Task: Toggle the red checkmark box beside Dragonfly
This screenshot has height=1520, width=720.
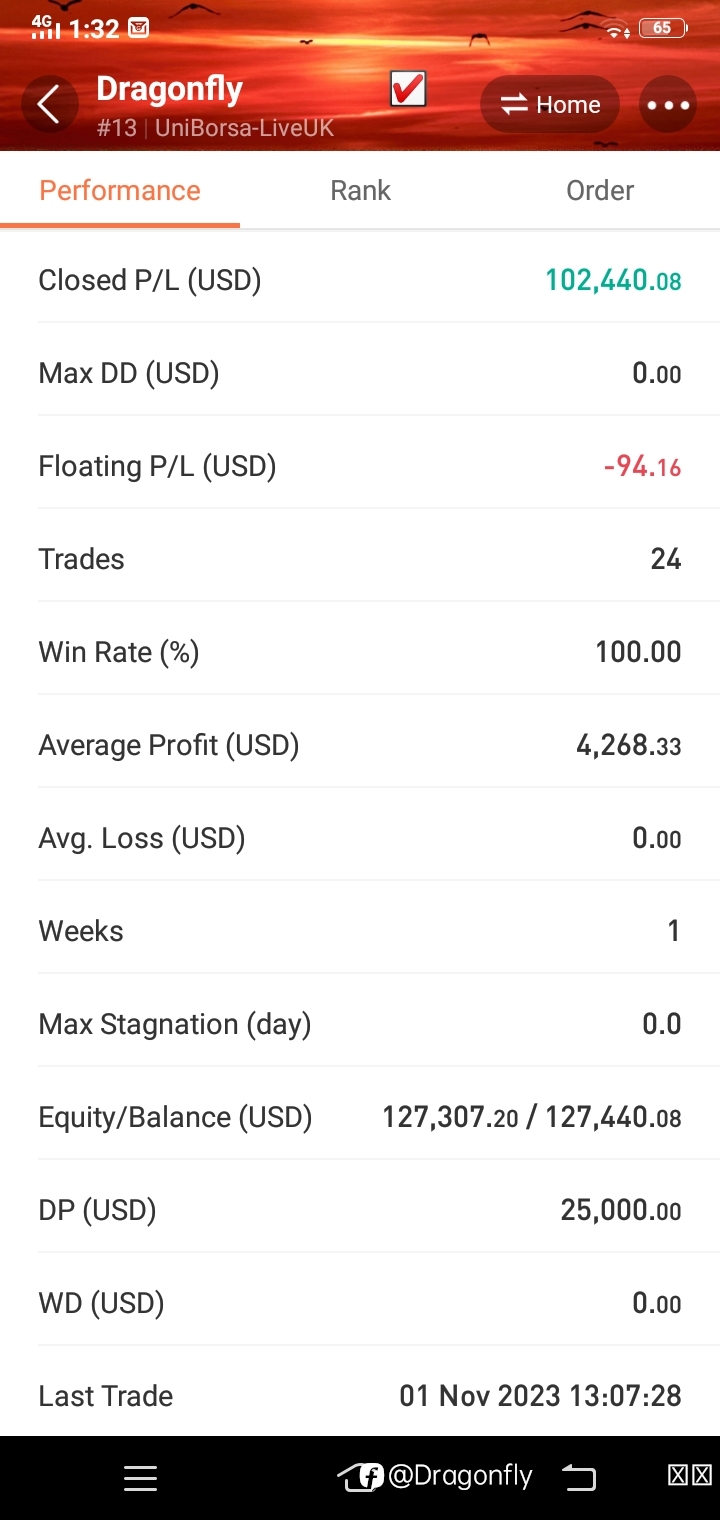Action: pos(408,90)
